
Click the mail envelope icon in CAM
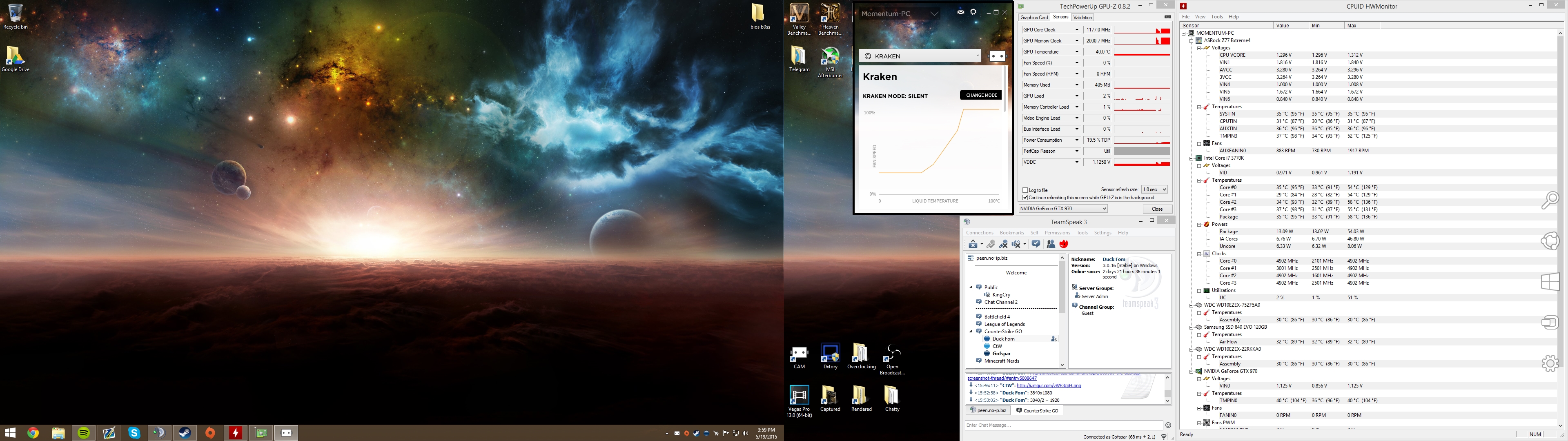coord(960,12)
